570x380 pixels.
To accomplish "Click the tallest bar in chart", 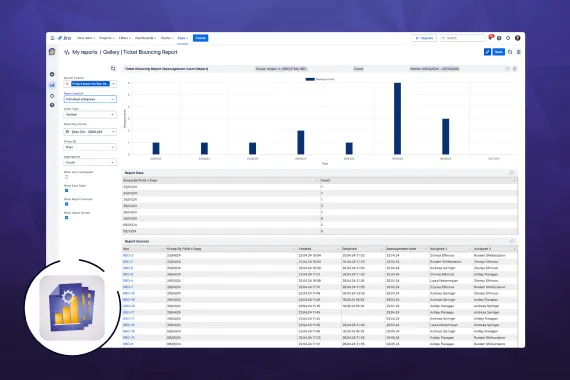I will click(397, 119).
